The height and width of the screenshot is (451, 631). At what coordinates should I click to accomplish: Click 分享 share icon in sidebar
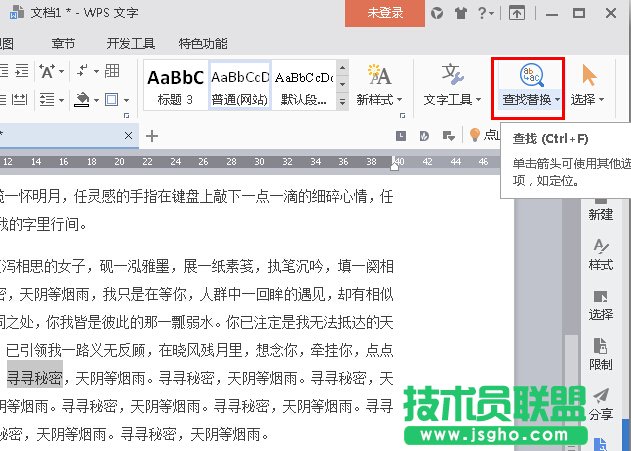[x=600, y=405]
